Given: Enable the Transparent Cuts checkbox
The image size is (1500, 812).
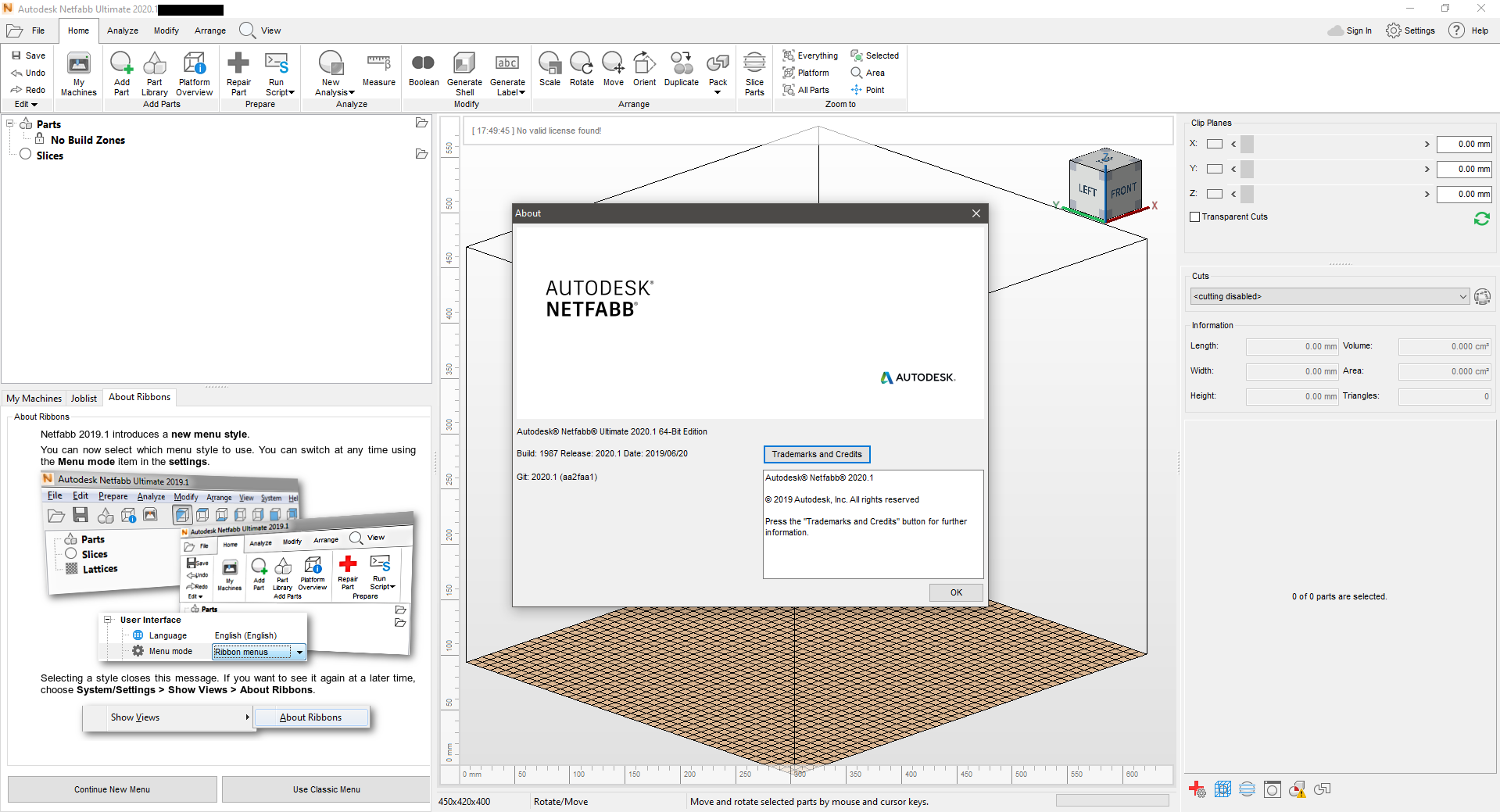Looking at the screenshot, I should point(1194,216).
